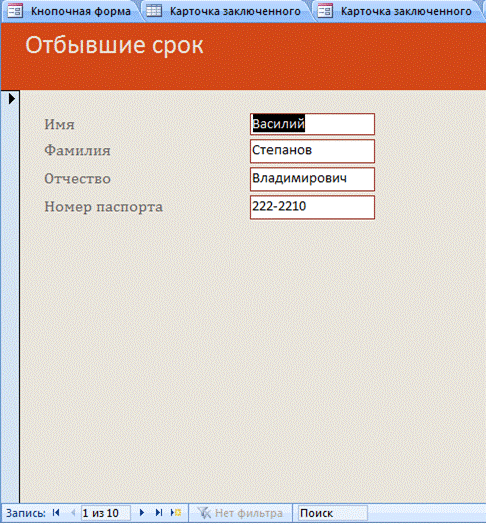Click the Запись: label in navigation bar

tap(26, 513)
